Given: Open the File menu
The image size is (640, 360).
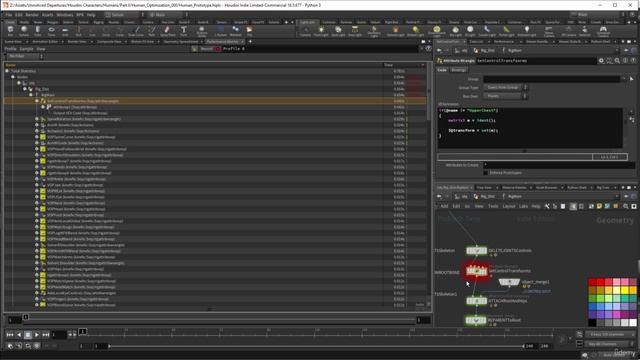Looking at the screenshot, I should [9, 15].
